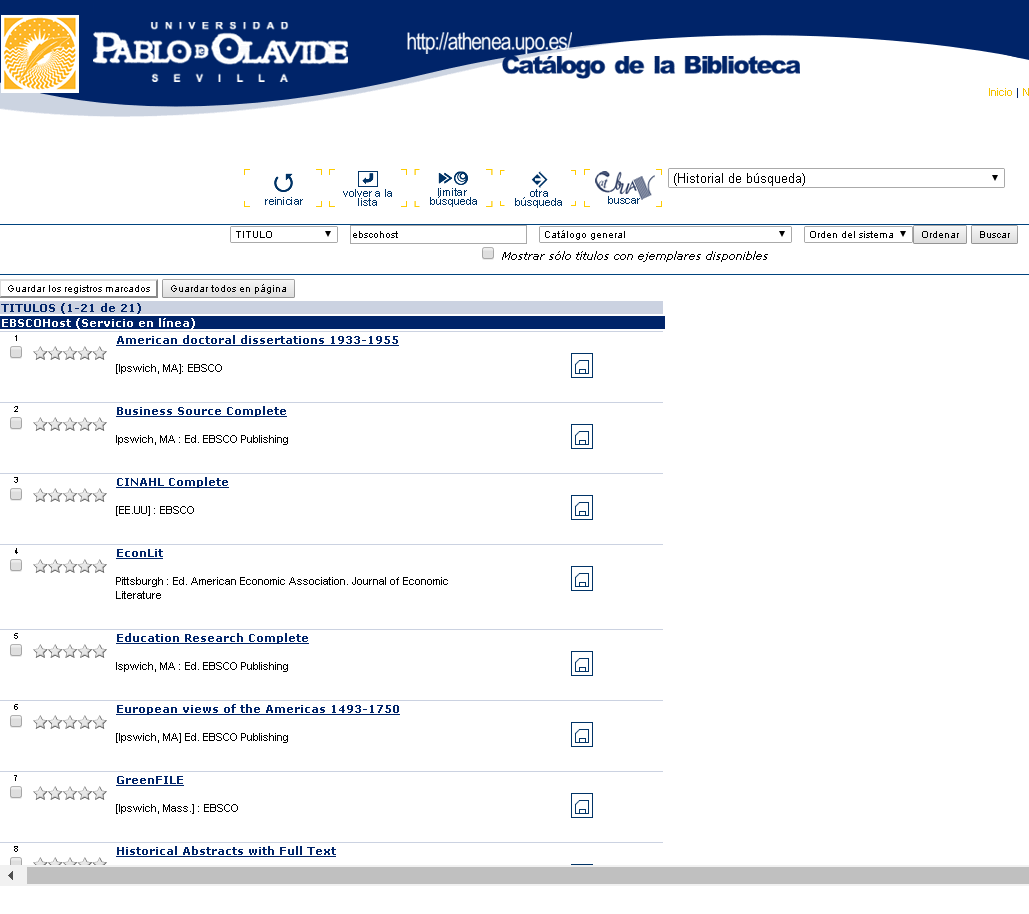
Task: Click the Ordenar button
Action: click(x=940, y=234)
